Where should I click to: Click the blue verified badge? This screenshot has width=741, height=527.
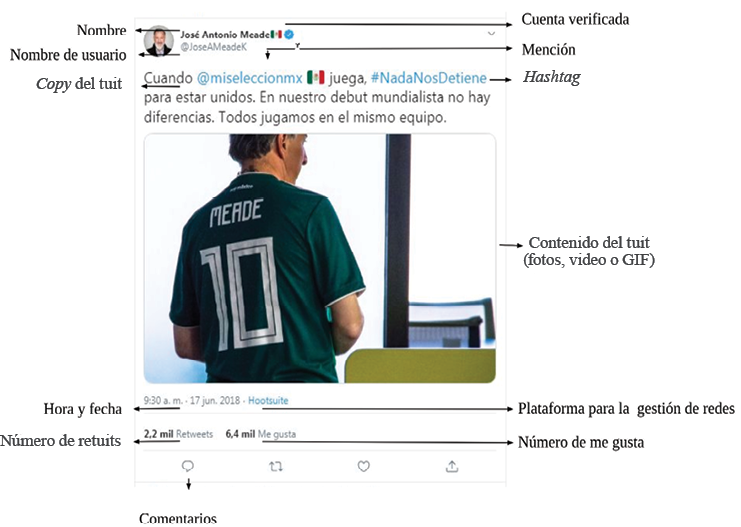[289, 34]
